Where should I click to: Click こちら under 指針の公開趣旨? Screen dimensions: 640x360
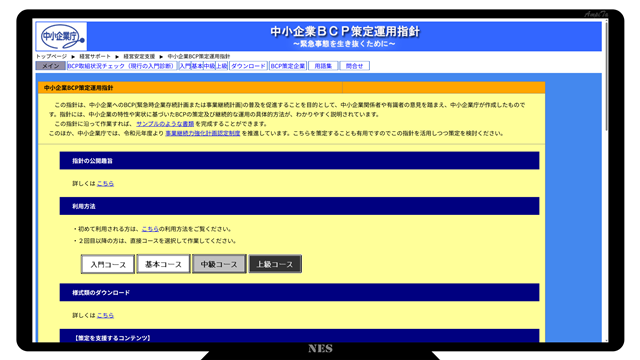pyautogui.click(x=105, y=184)
